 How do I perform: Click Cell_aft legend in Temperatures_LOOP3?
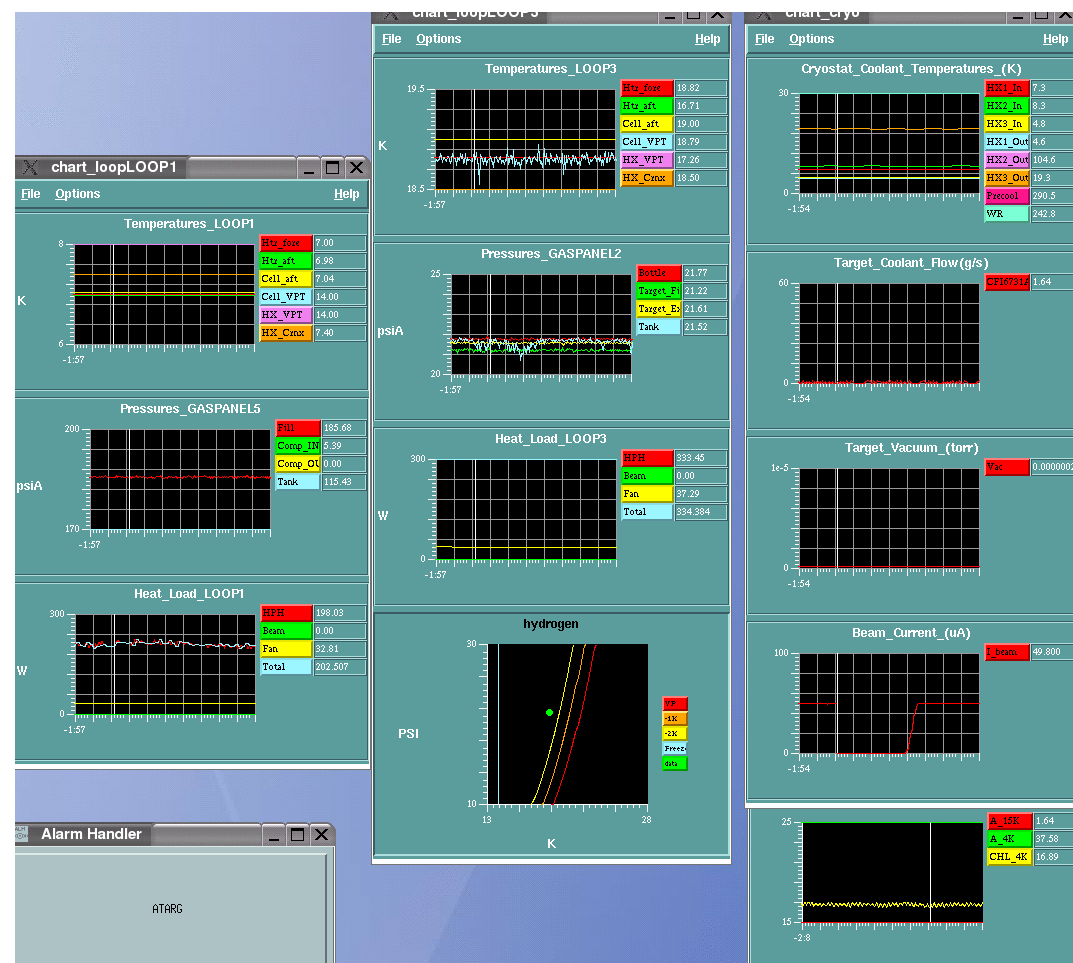tap(647, 124)
